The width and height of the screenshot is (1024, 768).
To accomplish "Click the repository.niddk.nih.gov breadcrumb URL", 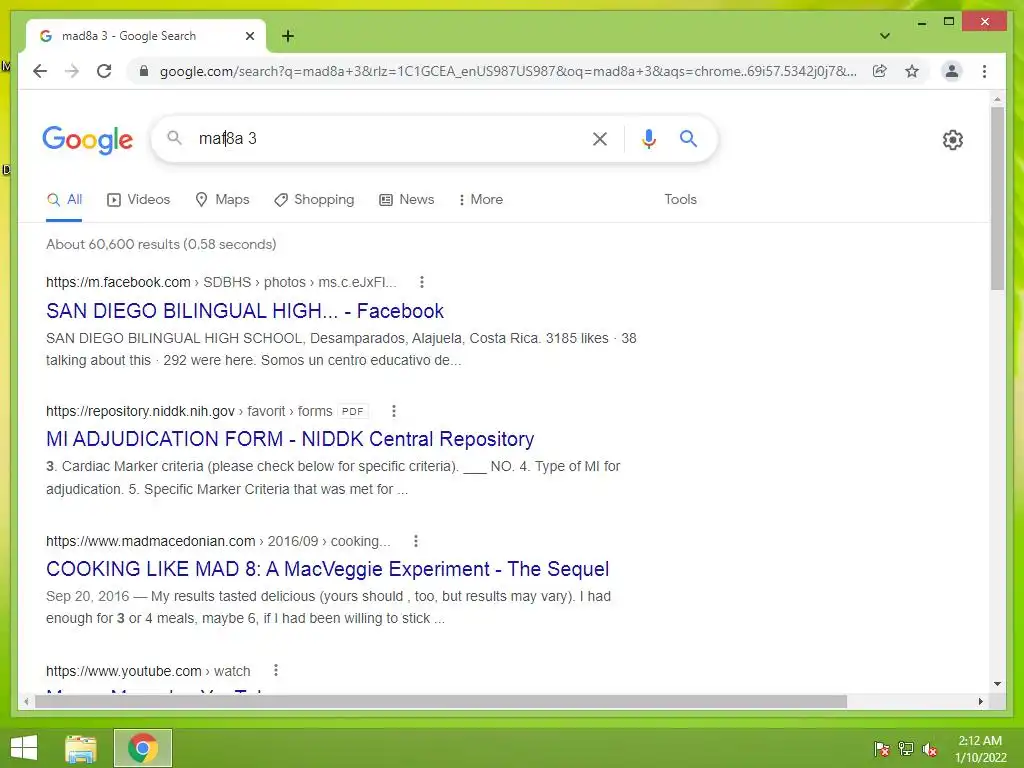I will point(189,411).
